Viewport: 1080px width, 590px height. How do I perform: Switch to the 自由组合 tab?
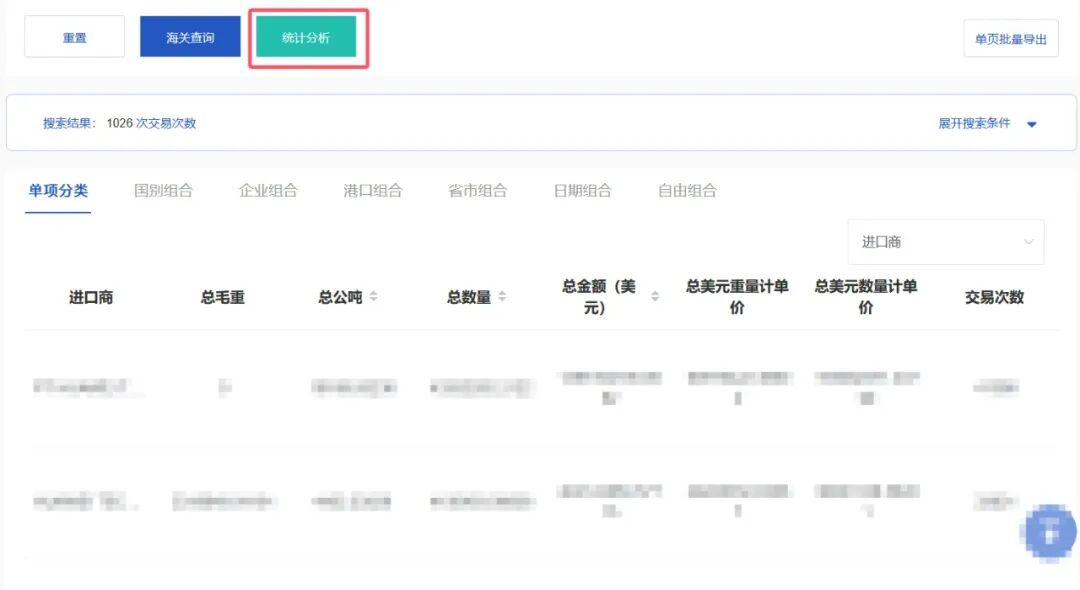click(687, 190)
